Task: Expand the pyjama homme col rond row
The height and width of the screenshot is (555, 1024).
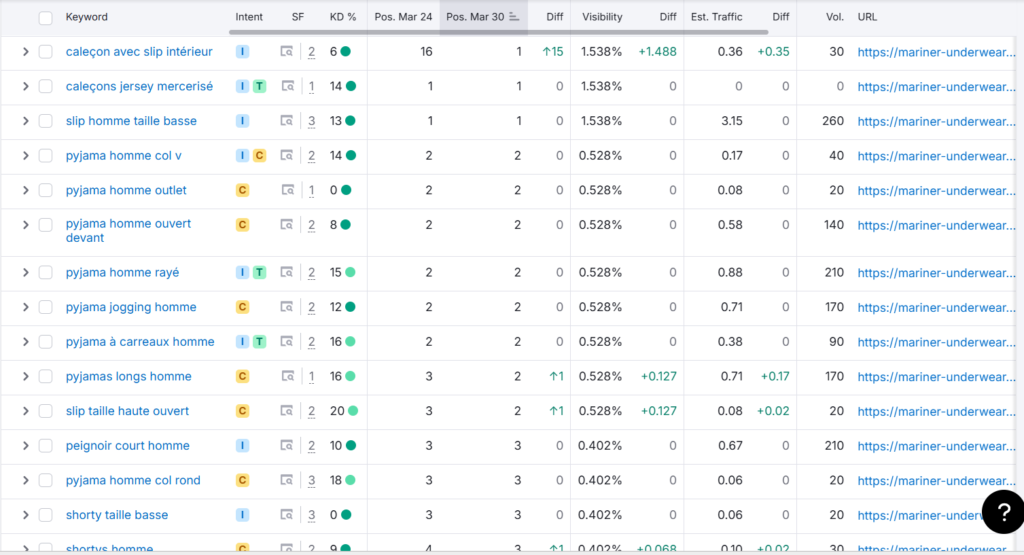Action: click(25, 480)
